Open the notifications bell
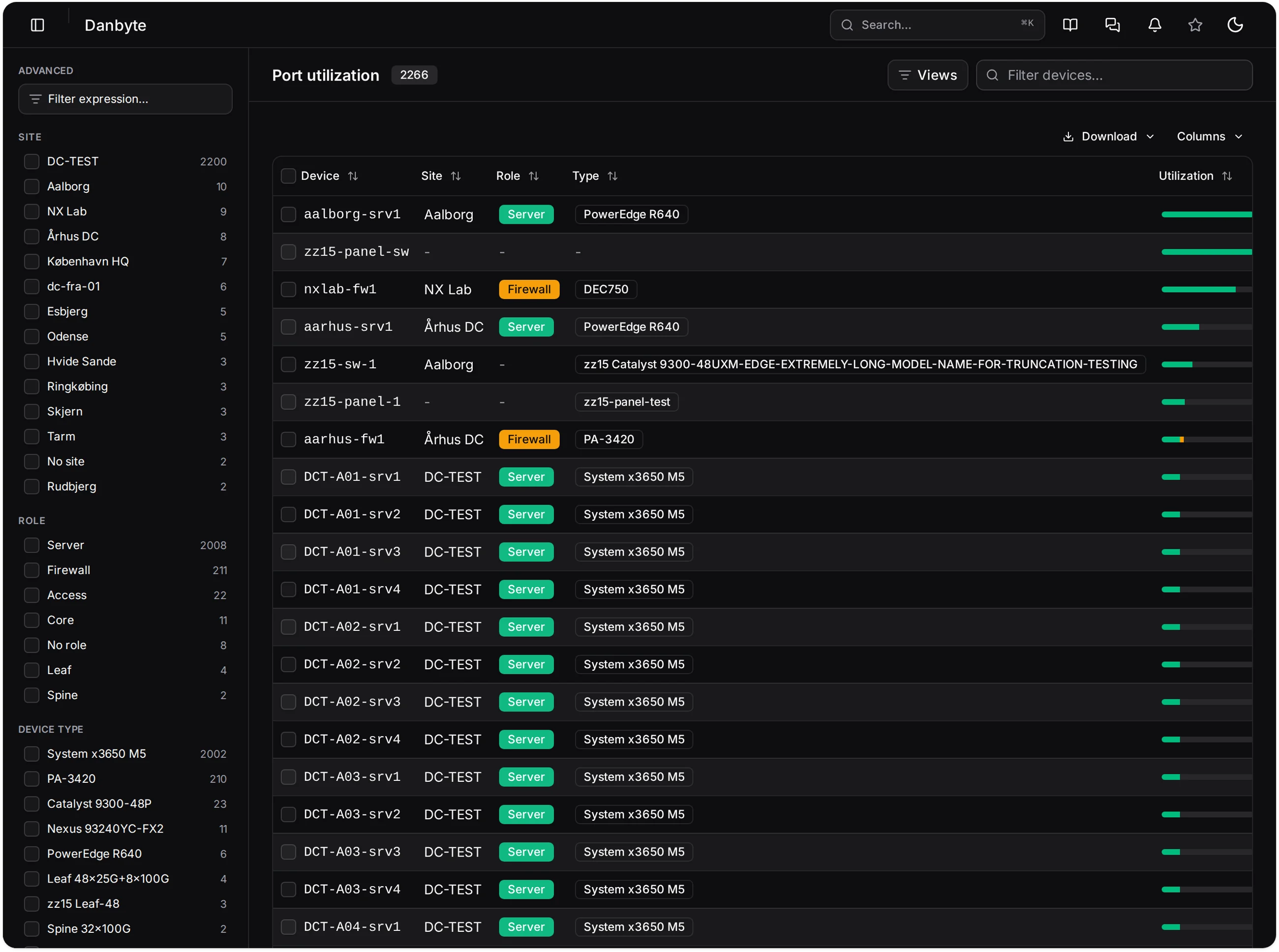 pos(1155,25)
